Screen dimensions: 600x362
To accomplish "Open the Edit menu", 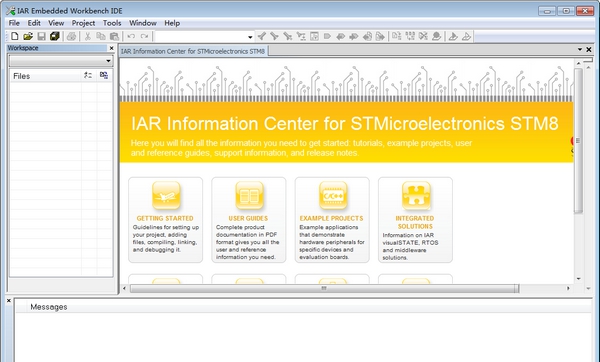I will 34,23.
